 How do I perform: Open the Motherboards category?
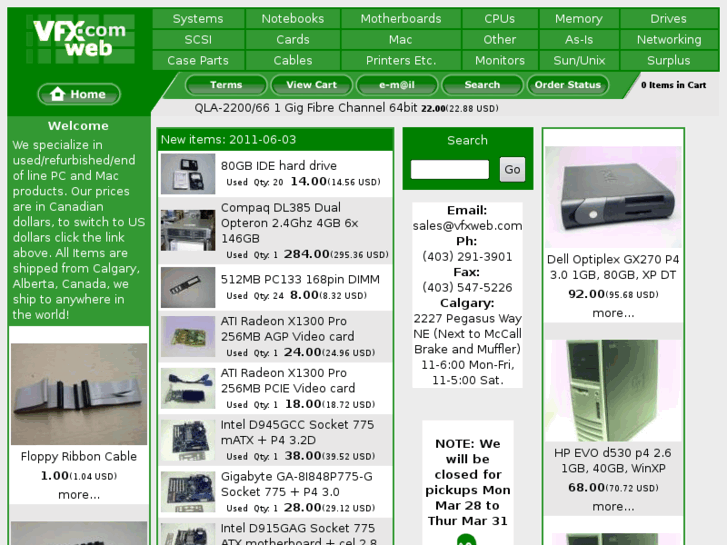point(400,19)
